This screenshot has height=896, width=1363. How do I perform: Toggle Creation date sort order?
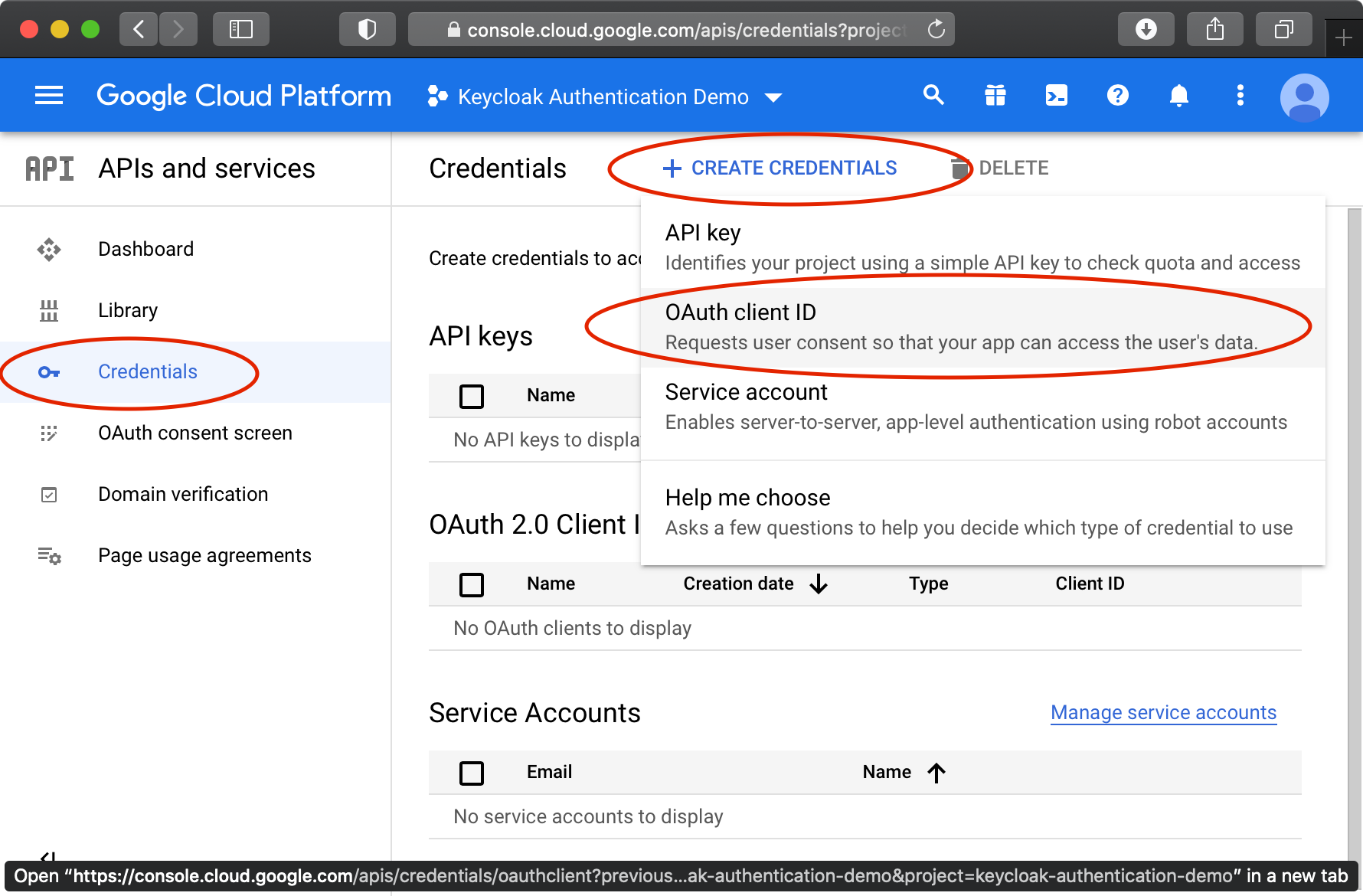[x=818, y=584]
